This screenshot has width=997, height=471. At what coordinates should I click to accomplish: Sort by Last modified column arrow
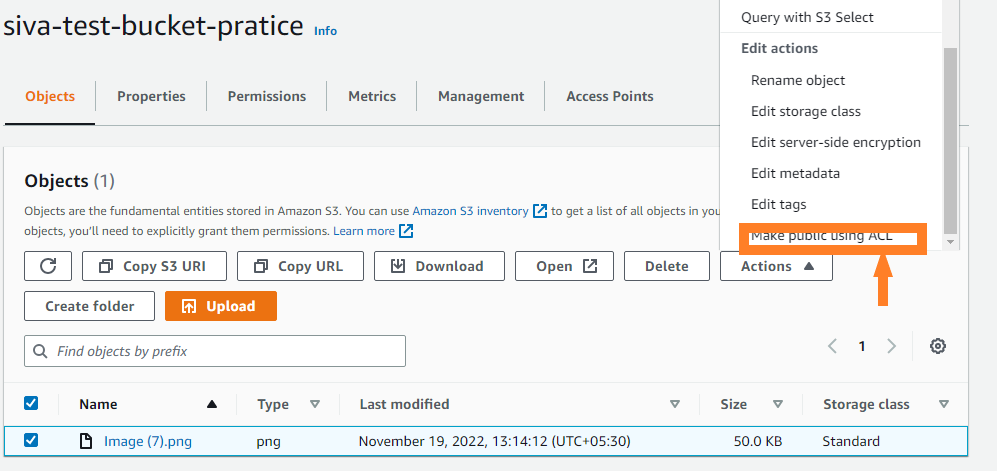point(675,404)
